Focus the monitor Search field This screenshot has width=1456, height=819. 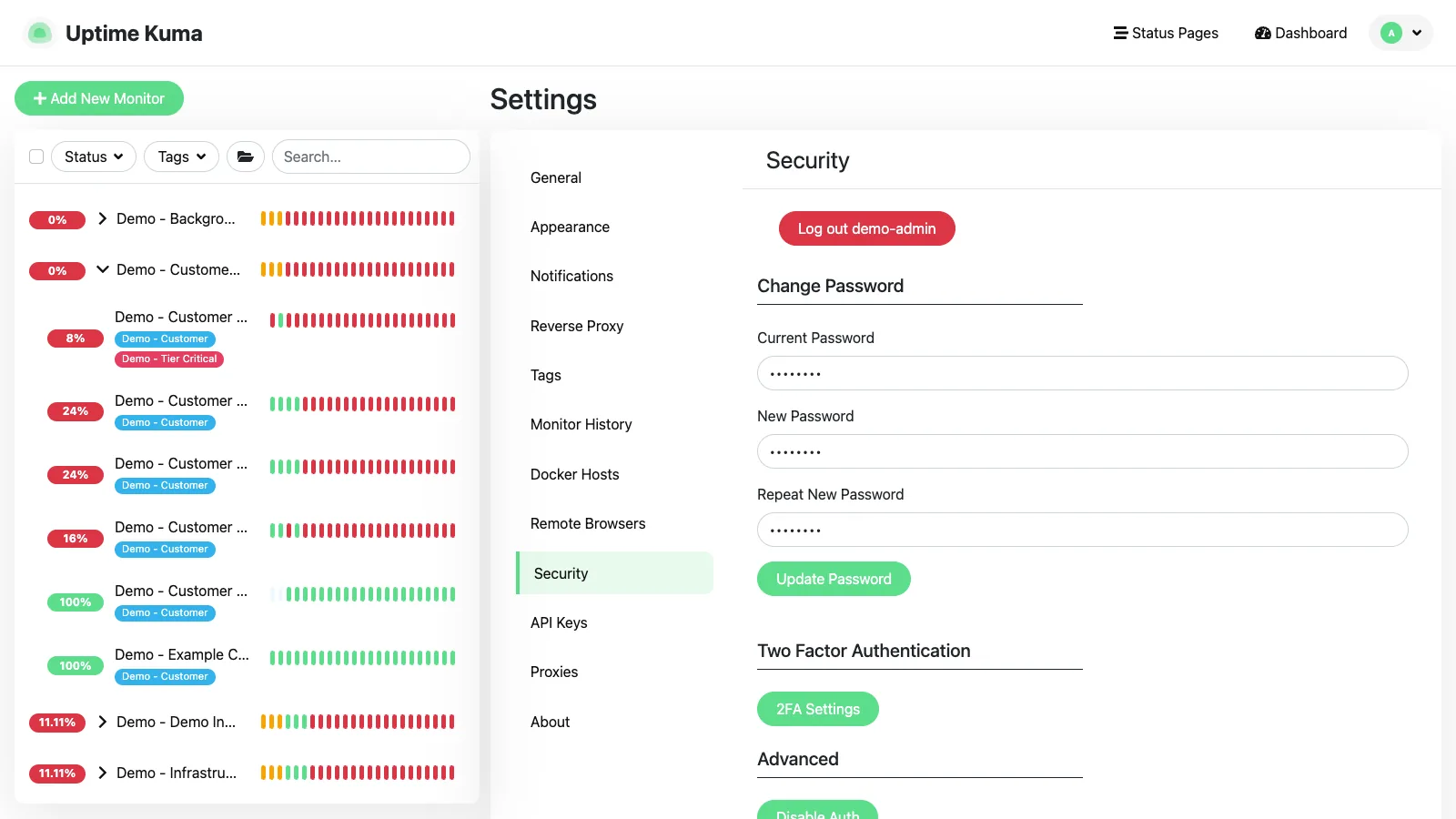click(371, 157)
